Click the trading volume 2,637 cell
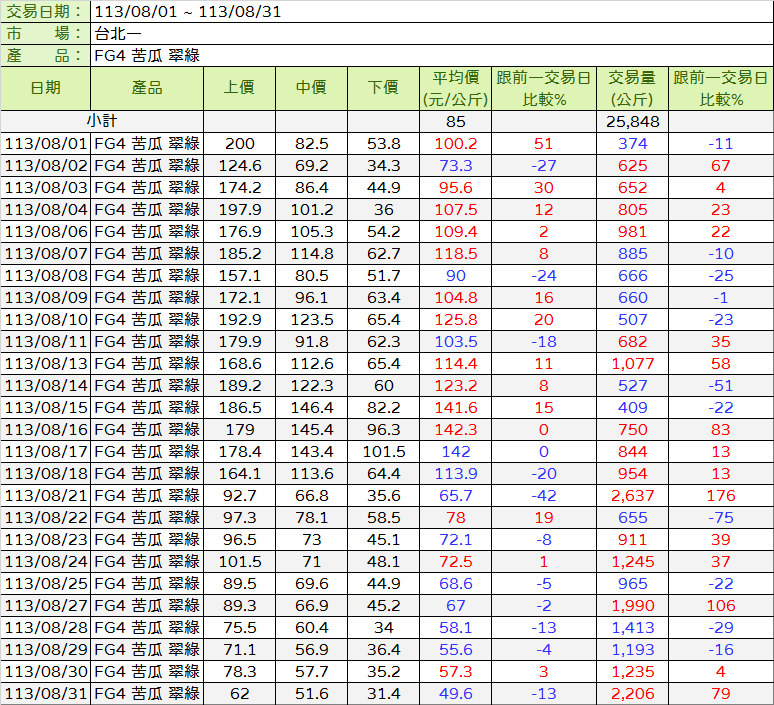 point(632,495)
